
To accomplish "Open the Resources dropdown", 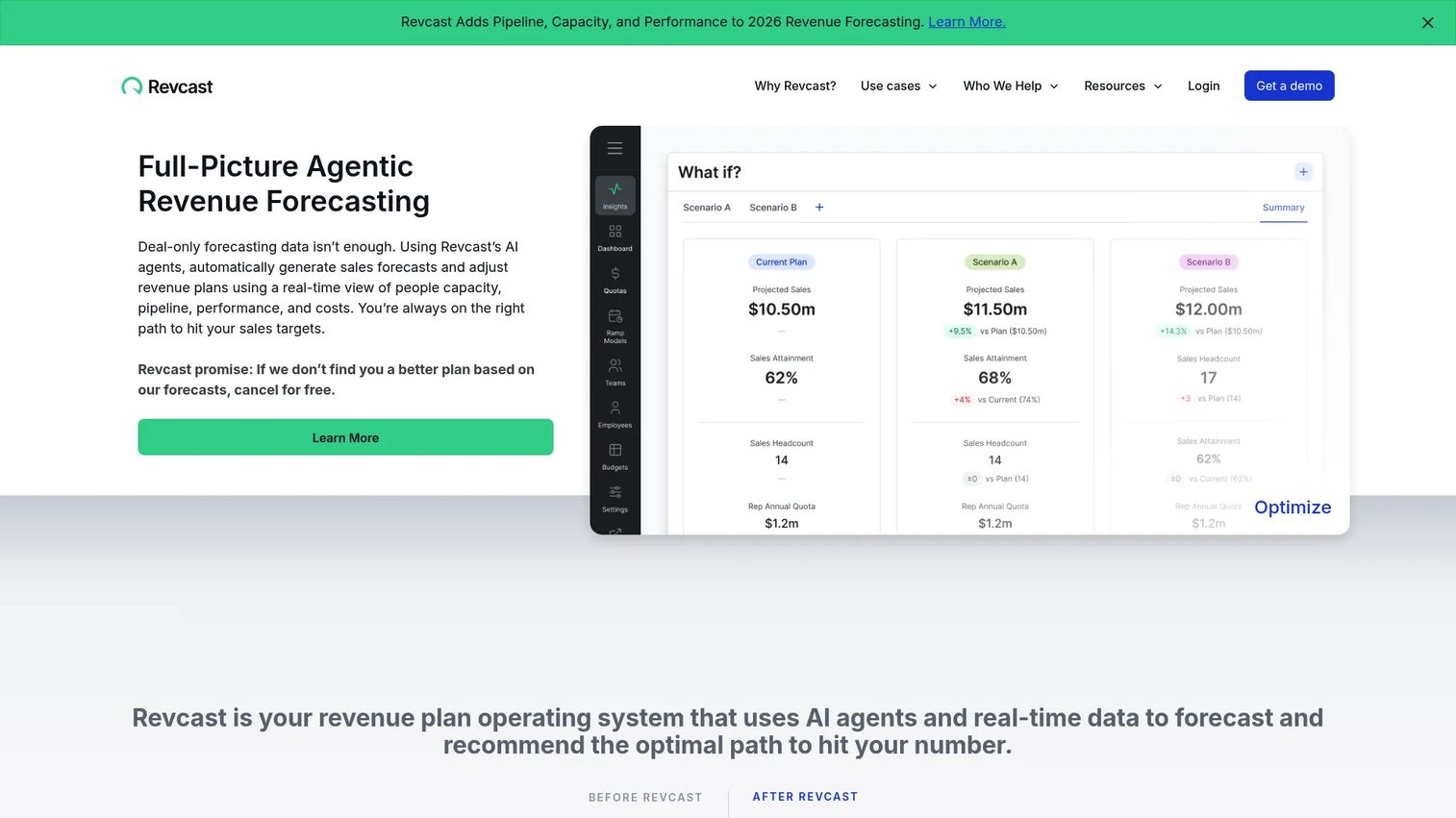I will 1123,87.
